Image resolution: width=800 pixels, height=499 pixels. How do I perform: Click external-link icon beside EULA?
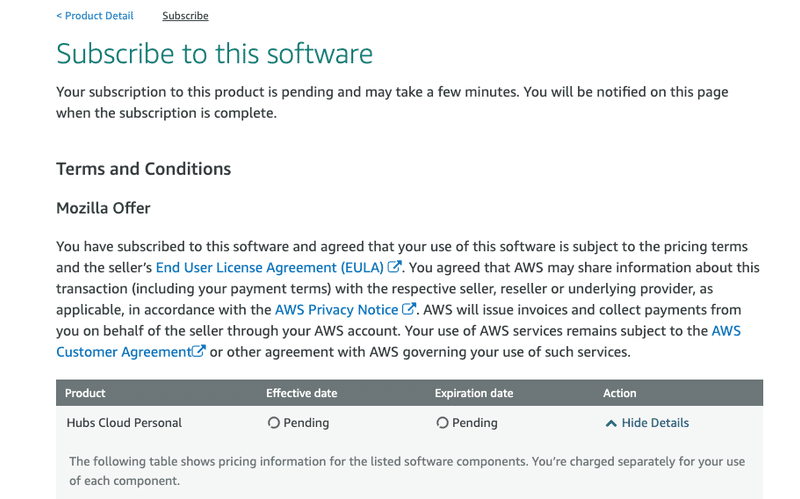coord(394,266)
